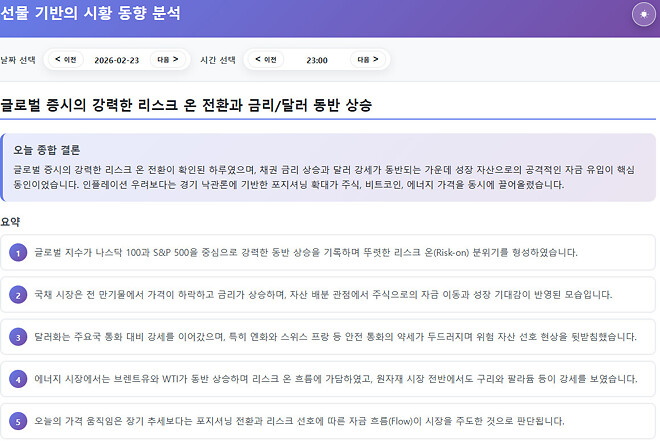660x441 pixels.
Task: Click the page title '선물 기반의 시황 동향 분석'
Action: [90, 13]
